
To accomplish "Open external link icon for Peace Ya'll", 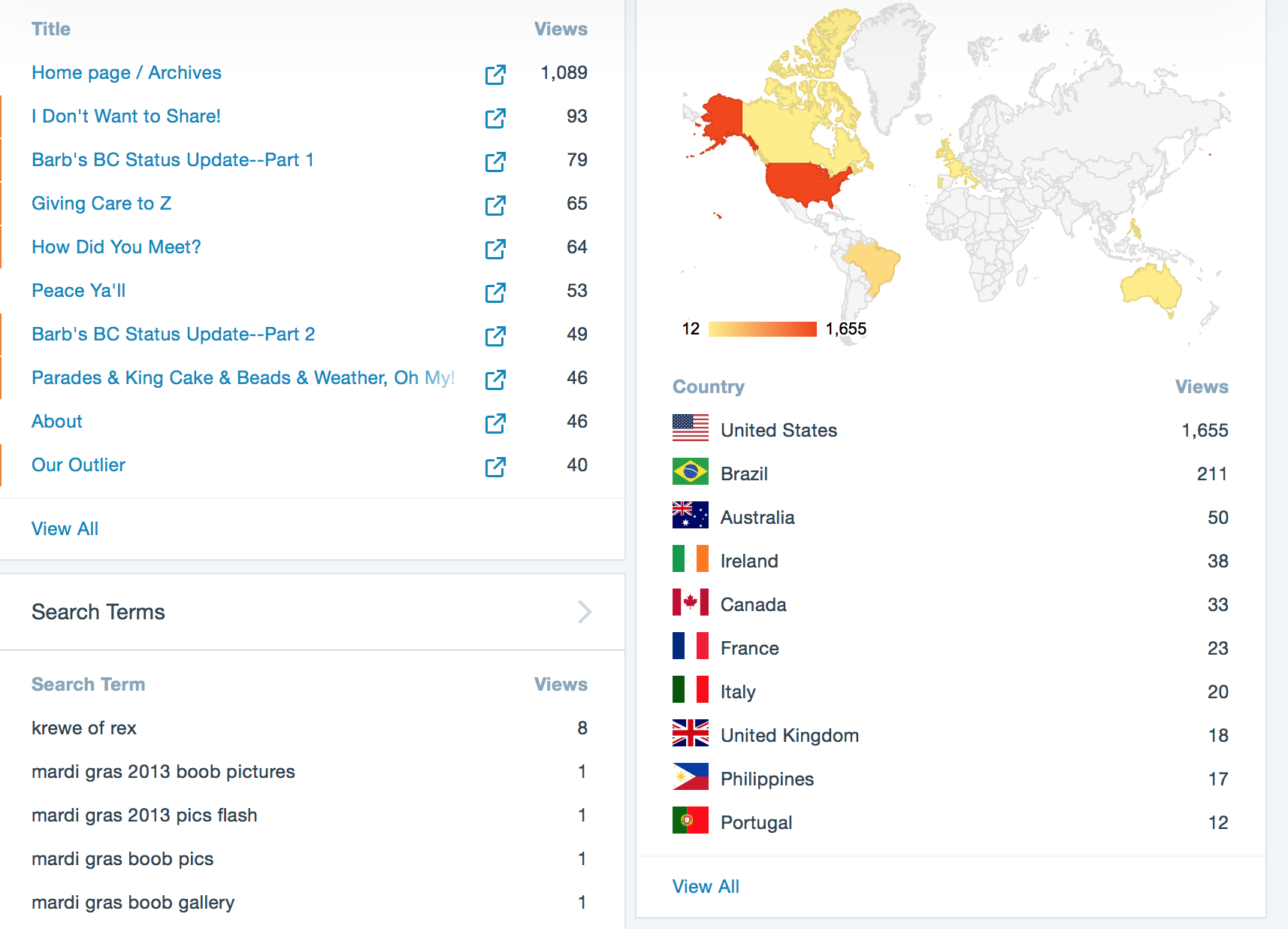I will coord(495,292).
